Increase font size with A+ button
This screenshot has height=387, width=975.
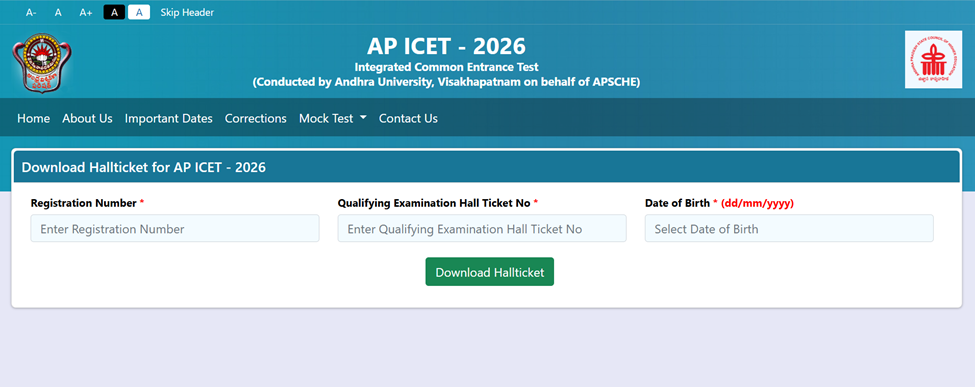point(86,12)
